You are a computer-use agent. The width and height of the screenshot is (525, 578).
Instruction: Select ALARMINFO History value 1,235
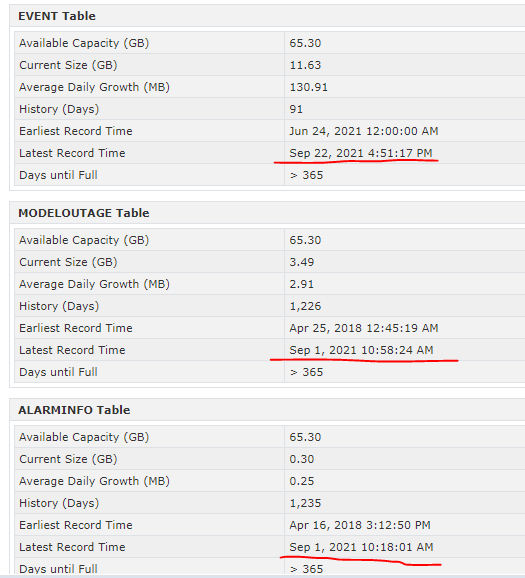click(x=305, y=503)
